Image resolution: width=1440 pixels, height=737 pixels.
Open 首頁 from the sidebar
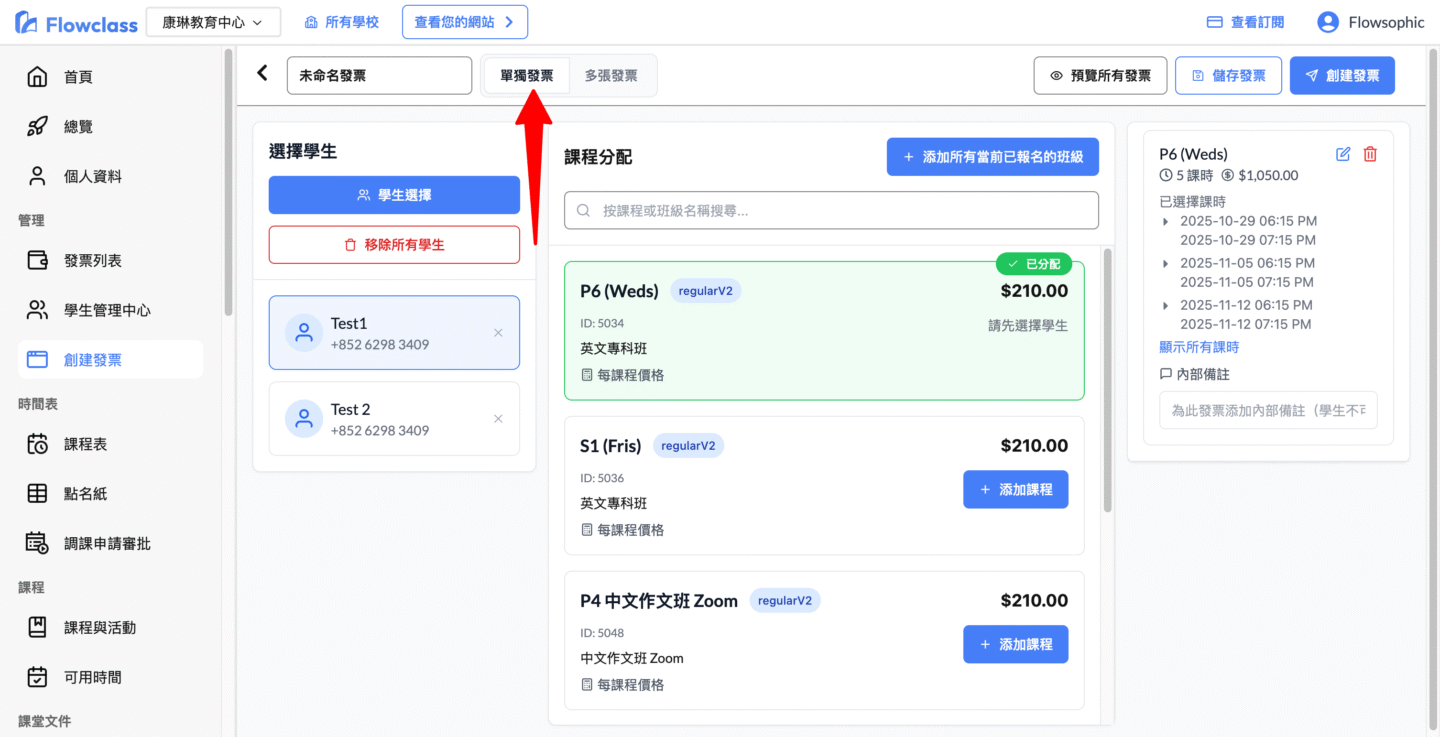(x=78, y=77)
